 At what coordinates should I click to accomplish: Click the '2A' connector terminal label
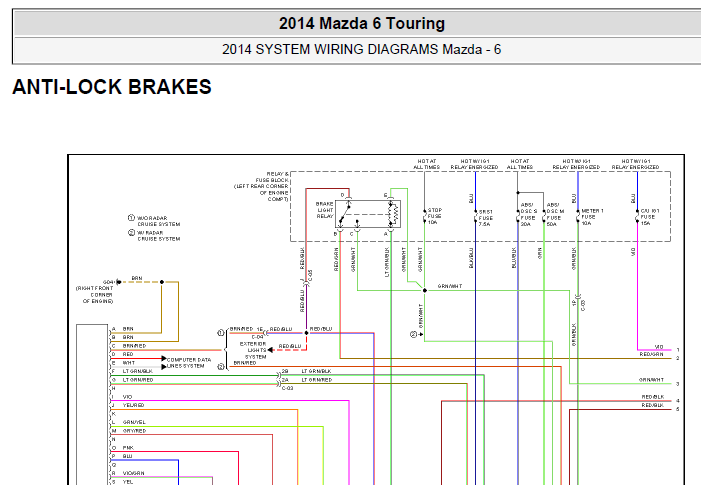pyautogui.click(x=285, y=380)
